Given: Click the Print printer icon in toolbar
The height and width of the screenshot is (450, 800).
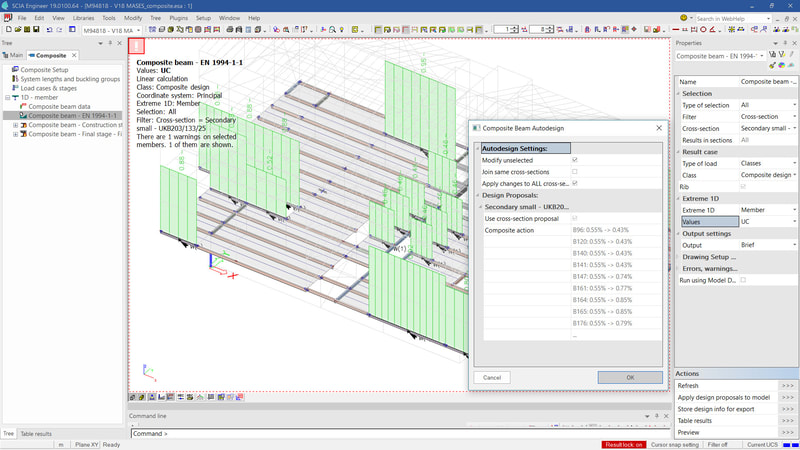Looking at the screenshot, I should pyautogui.click(x=230, y=30).
